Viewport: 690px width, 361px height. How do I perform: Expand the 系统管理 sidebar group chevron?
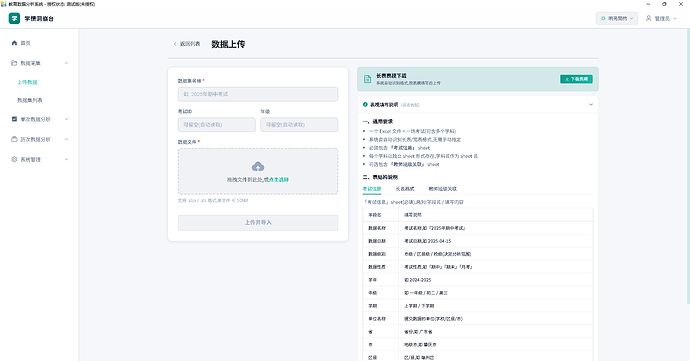[x=66, y=159]
